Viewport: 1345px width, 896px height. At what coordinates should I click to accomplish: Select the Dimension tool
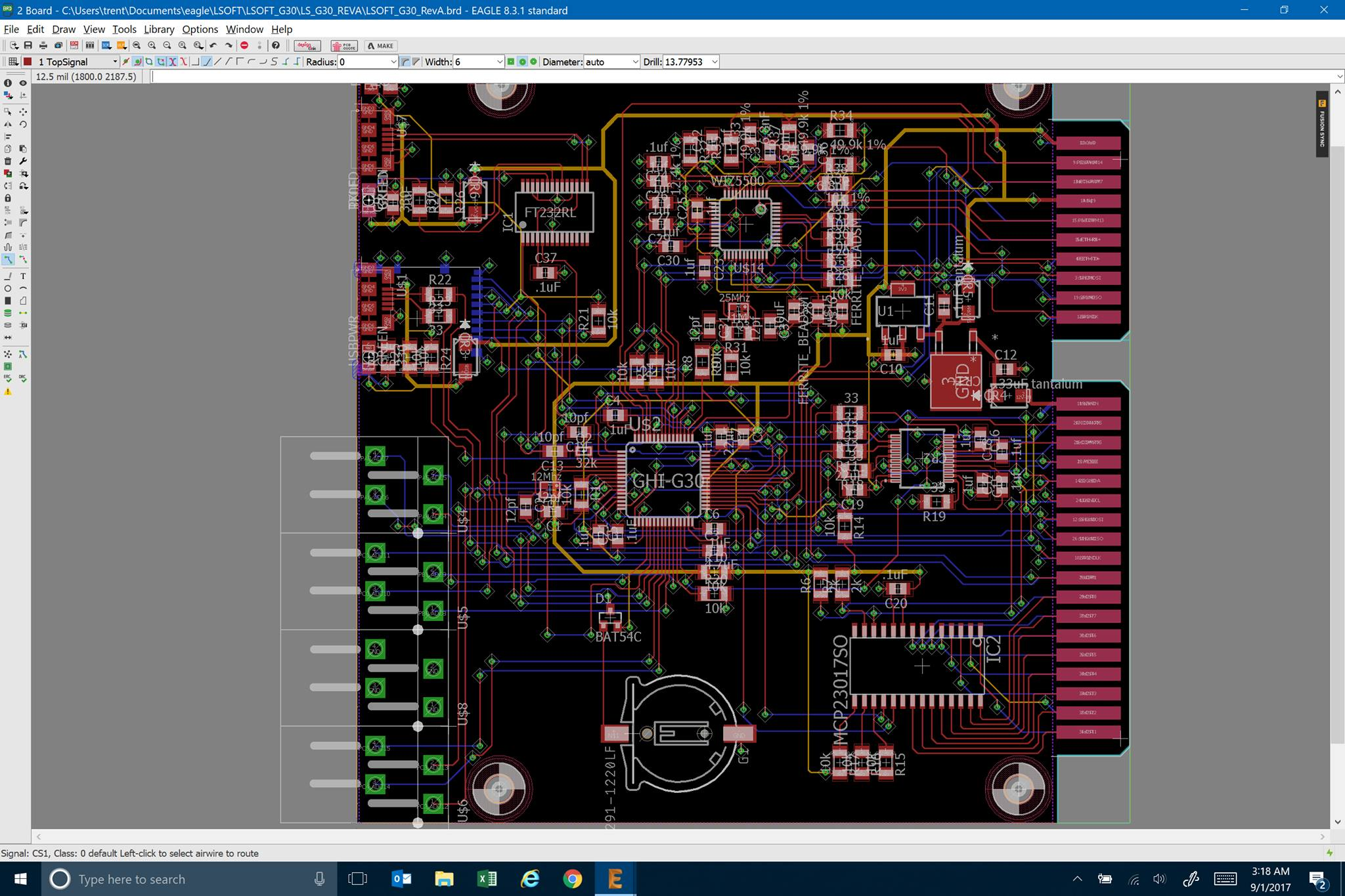8,337
